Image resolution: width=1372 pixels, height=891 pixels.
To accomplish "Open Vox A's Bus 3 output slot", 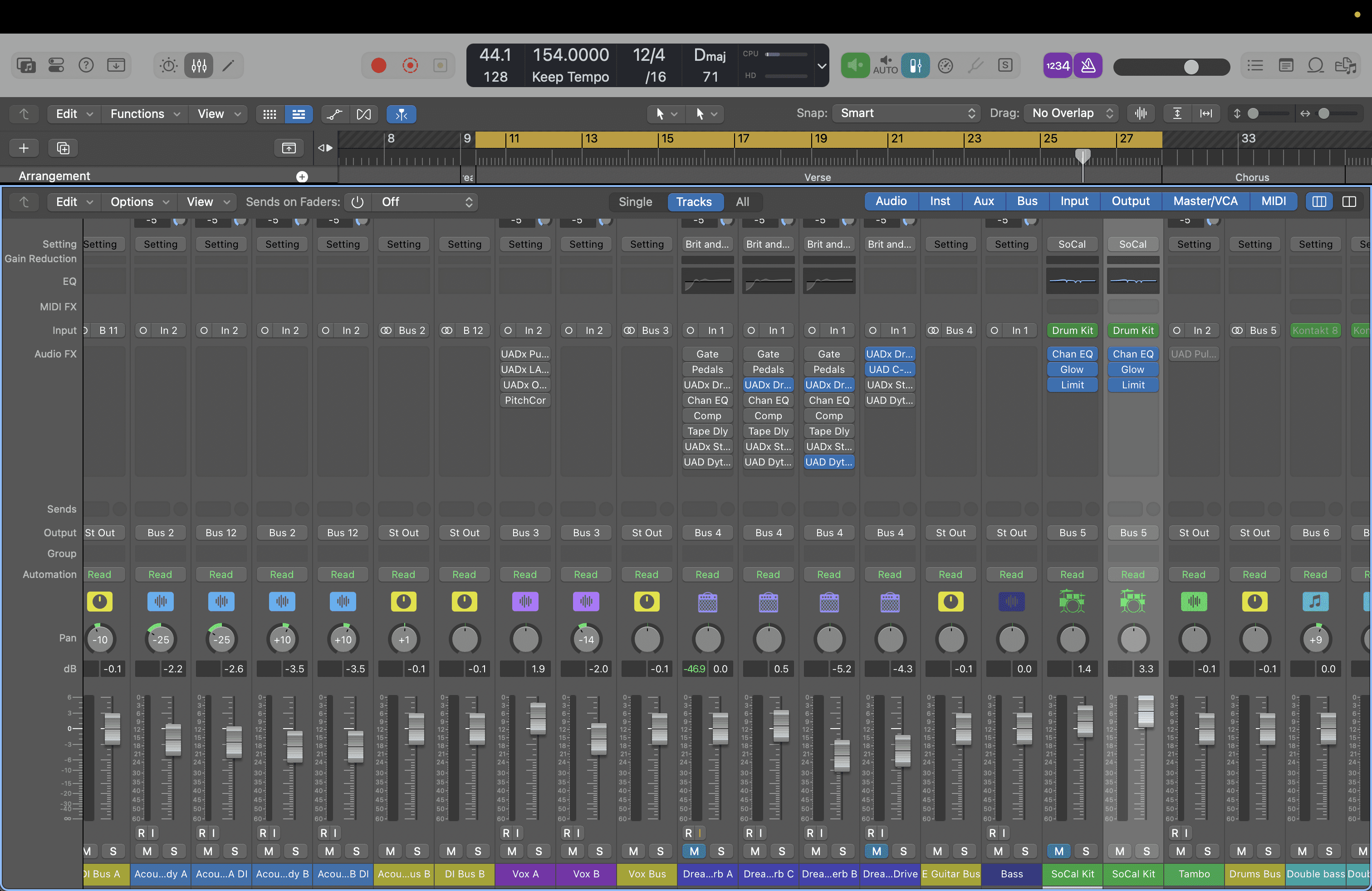I will pyautogui.click(x=525, y=533).
